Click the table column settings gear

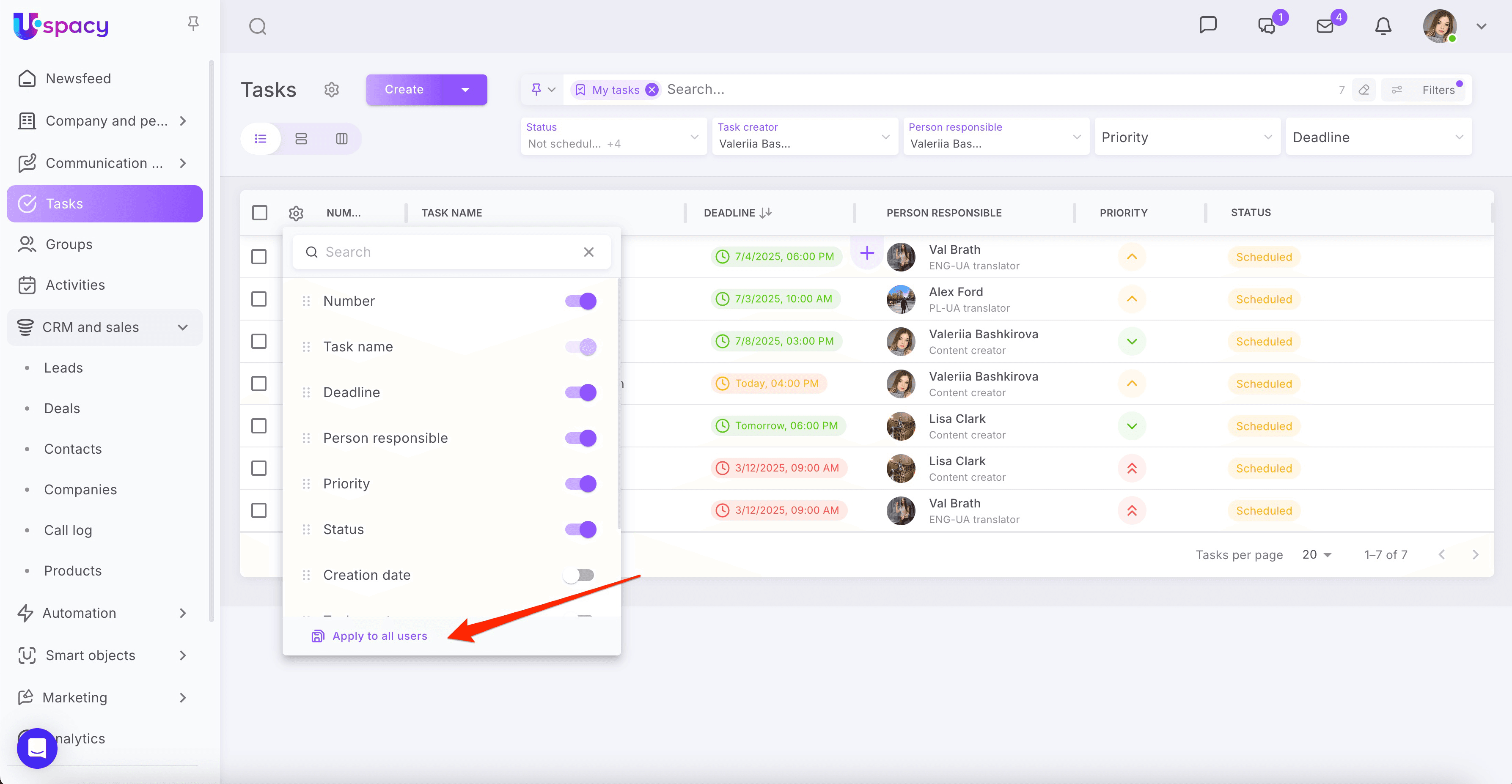click(296, 213)
